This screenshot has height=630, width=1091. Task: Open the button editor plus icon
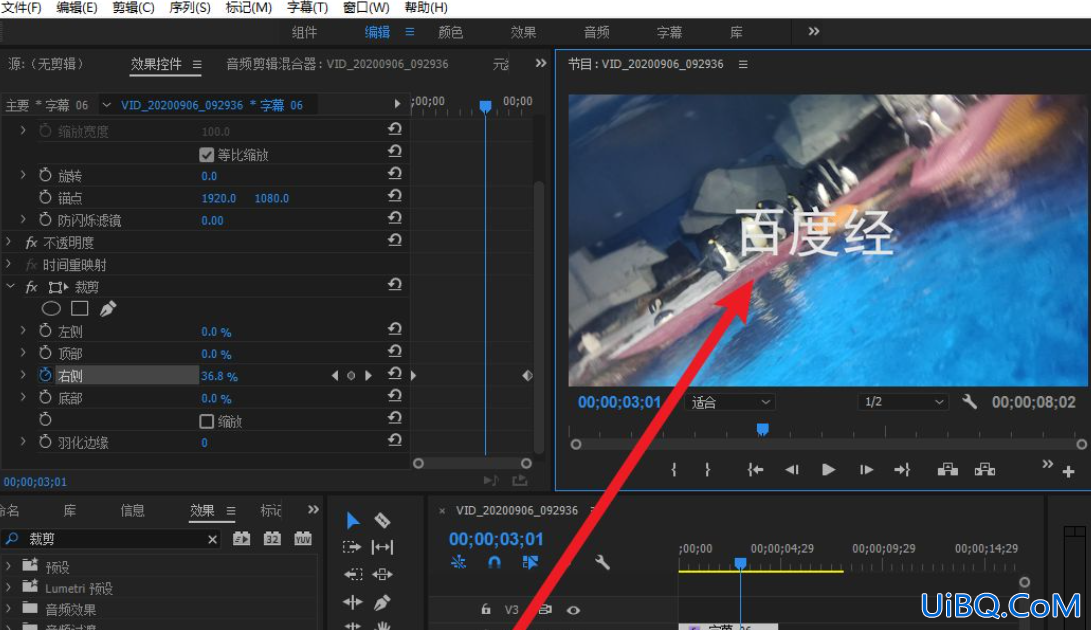point(1069,472)
